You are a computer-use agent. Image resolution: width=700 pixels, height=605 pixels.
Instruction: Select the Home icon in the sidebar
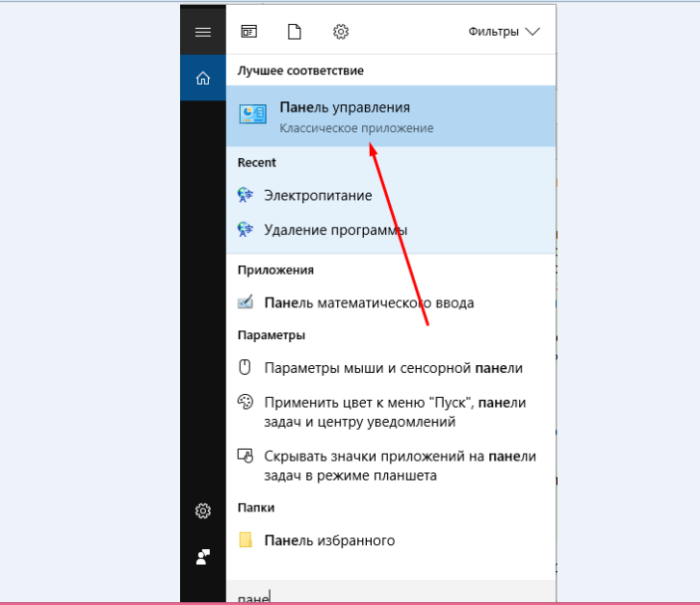[203, 78]
